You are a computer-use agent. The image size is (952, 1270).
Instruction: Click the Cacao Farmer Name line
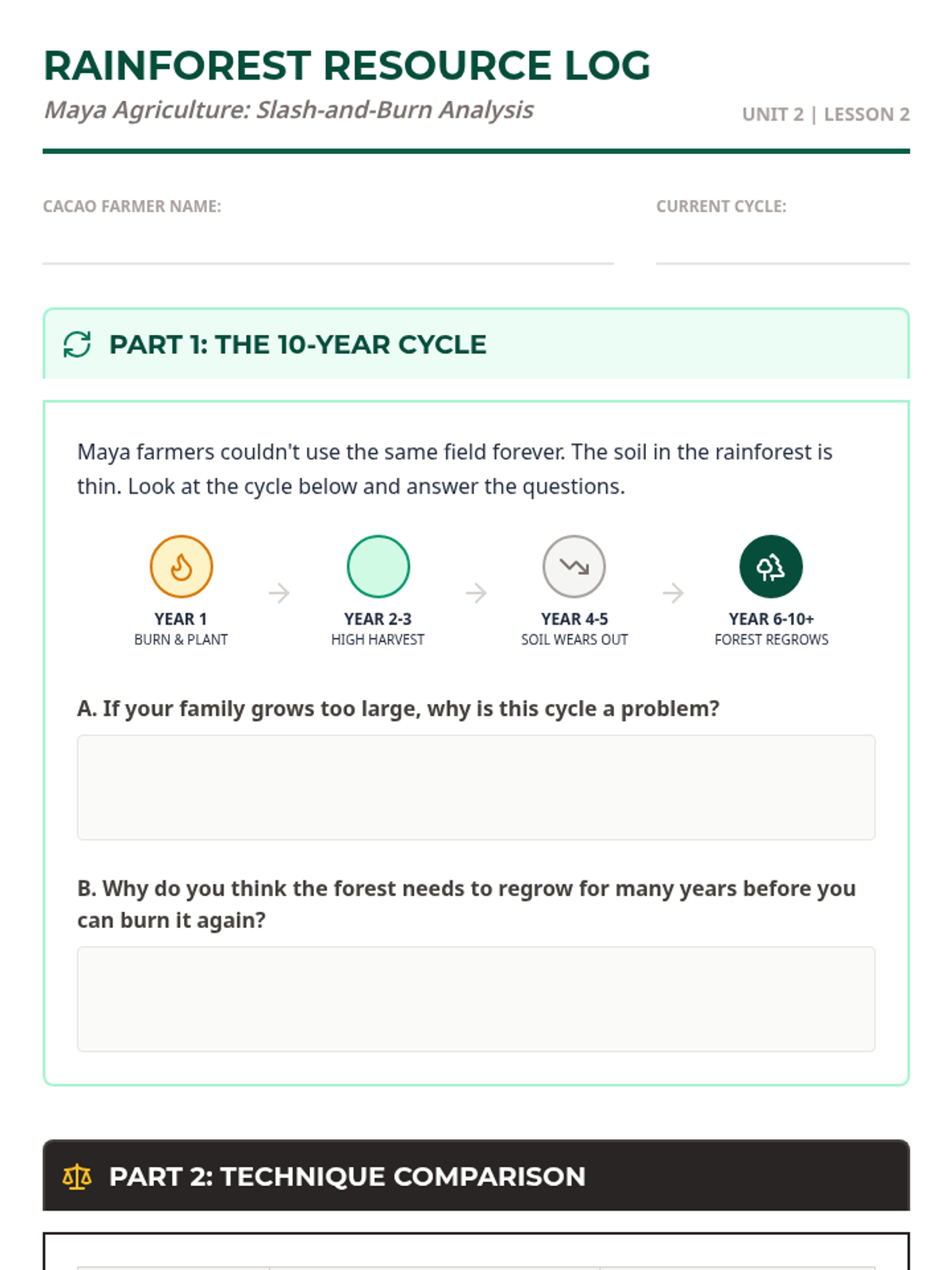point(328,248)
